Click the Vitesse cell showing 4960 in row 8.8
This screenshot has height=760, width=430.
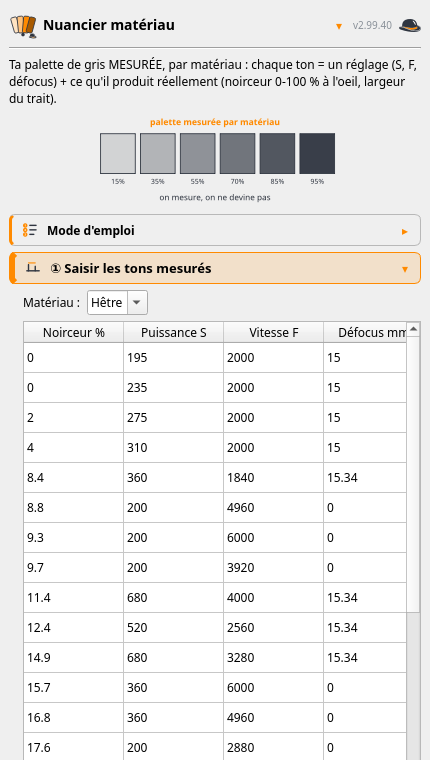click(273, 508)
